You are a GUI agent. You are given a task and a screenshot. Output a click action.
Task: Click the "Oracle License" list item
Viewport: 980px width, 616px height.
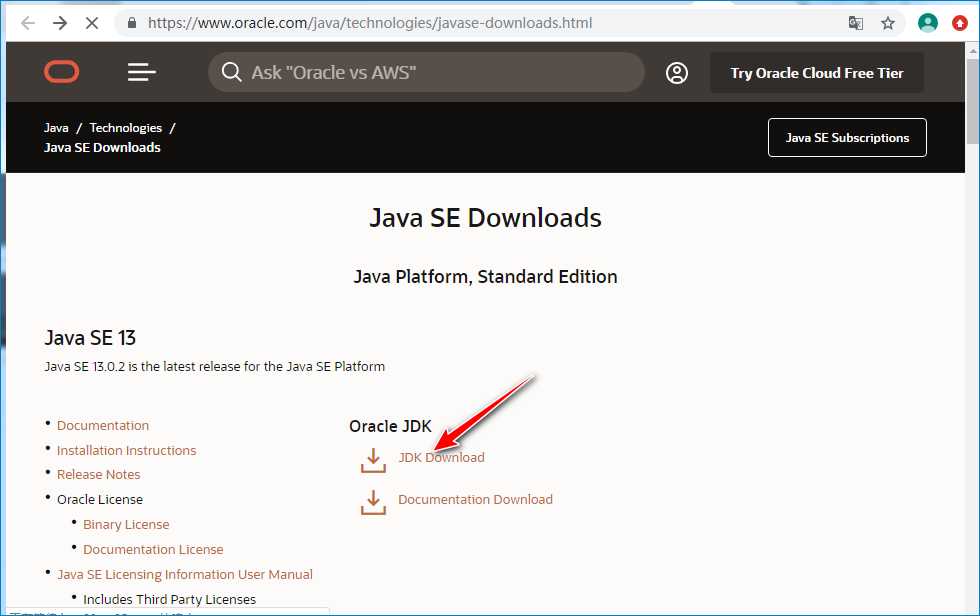click(x=100, y=499)
